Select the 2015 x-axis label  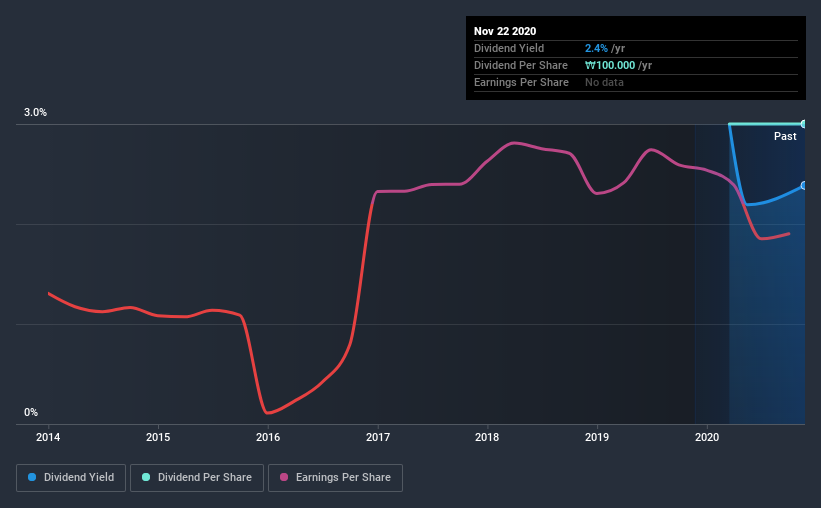(x=158, y=437)
